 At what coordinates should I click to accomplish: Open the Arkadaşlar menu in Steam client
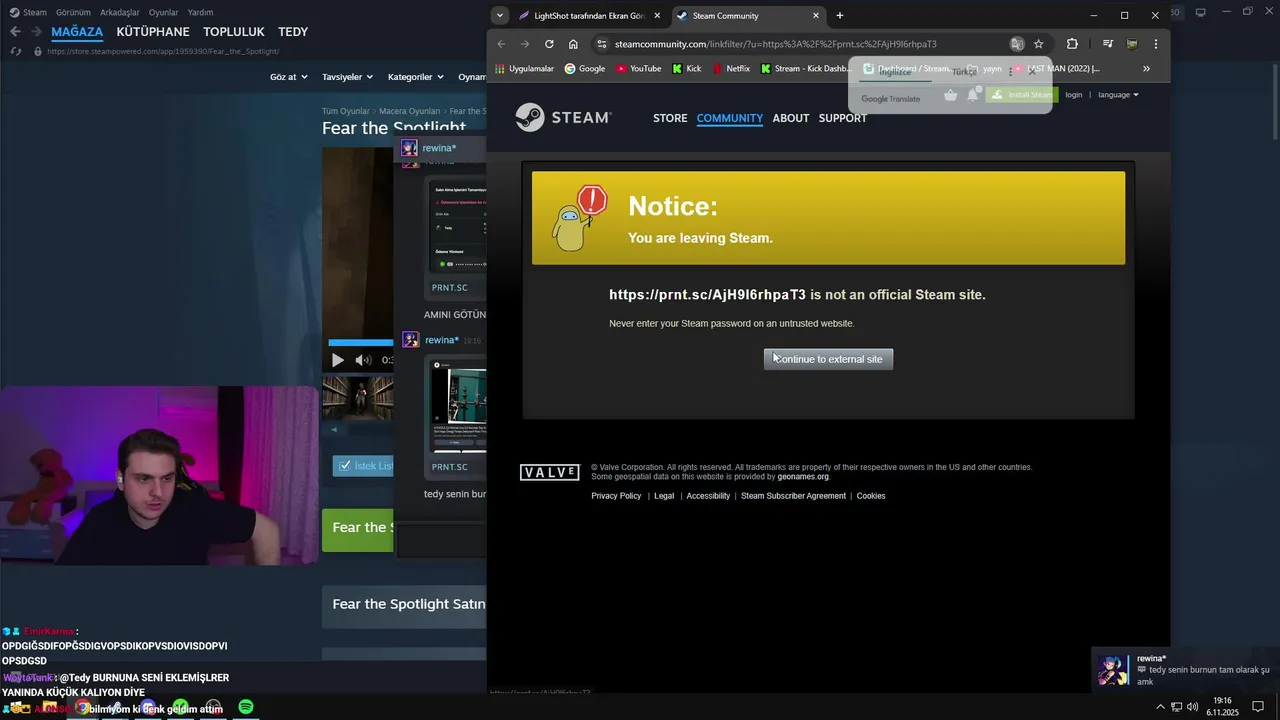[120, 12]
